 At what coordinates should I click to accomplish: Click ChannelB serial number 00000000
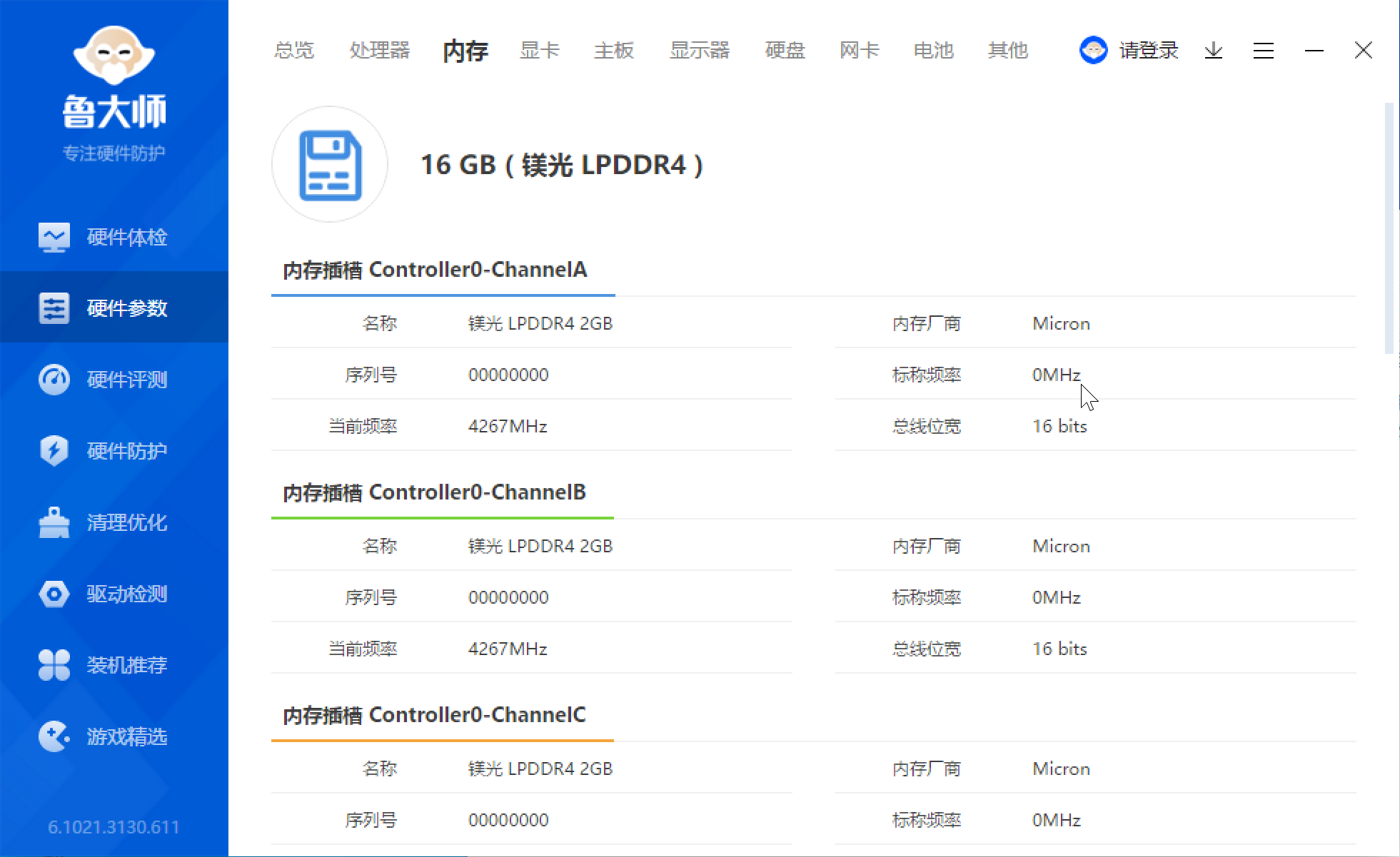(x=508, y=597)
